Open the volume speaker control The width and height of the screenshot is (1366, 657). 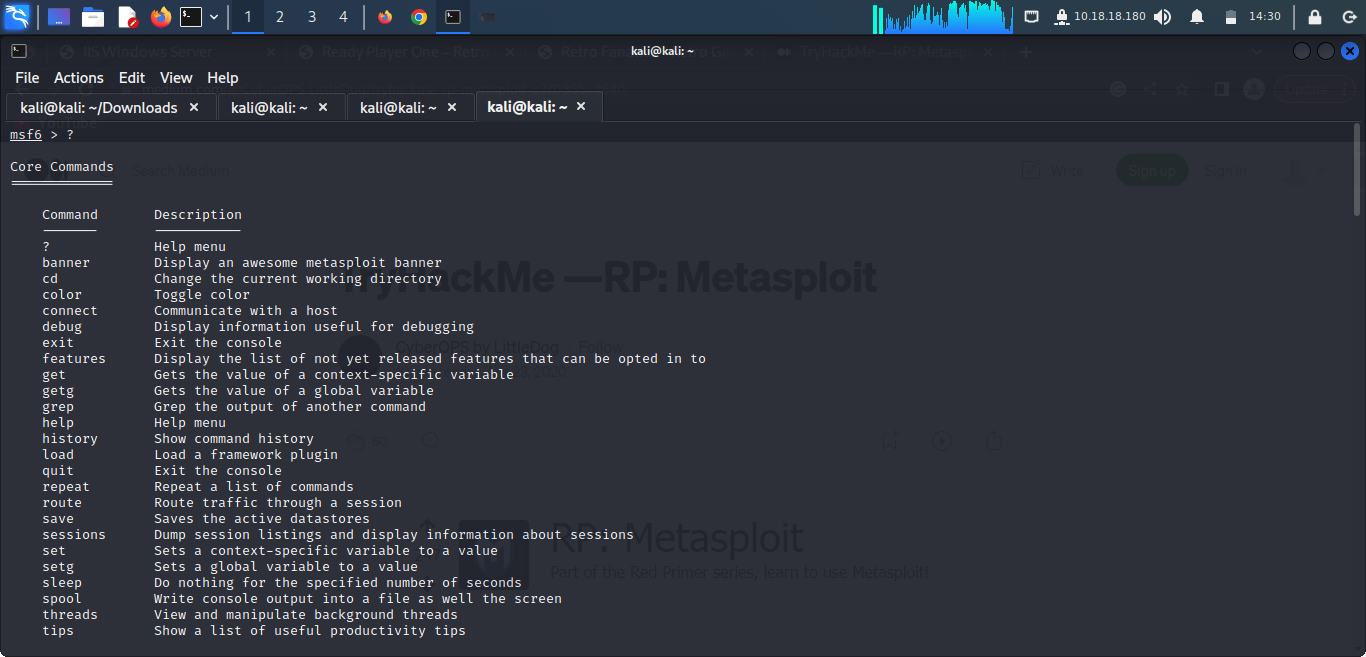click(x=1163, y=17)
